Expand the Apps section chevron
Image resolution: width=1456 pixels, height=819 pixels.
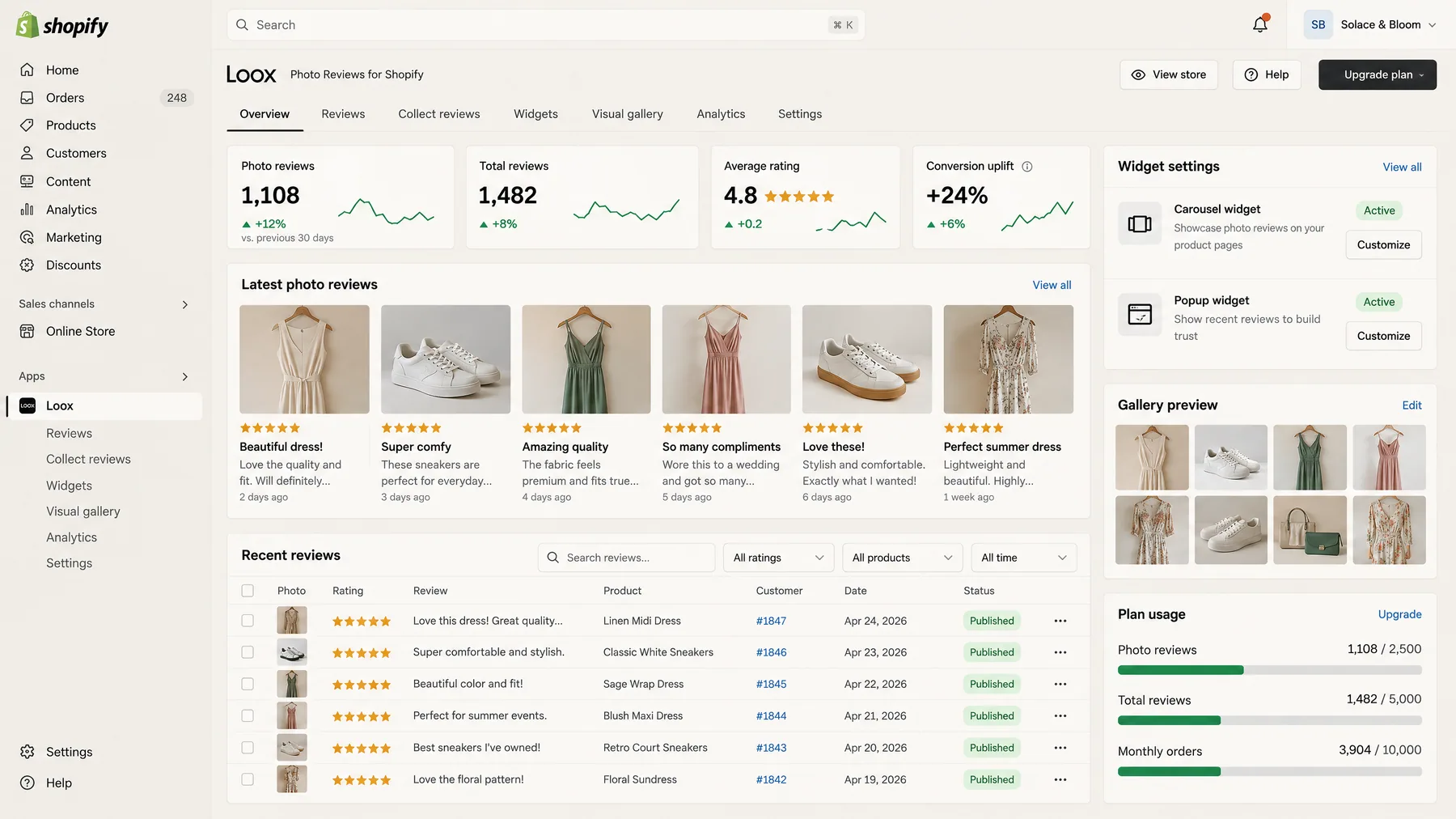[185, 377]
